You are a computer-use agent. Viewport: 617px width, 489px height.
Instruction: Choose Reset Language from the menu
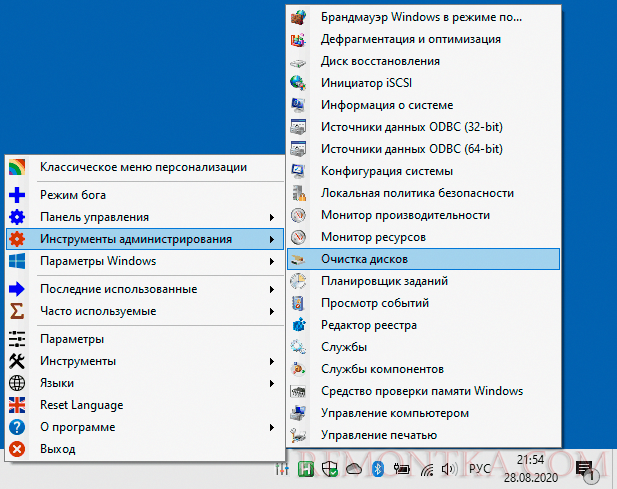[145, 405]
